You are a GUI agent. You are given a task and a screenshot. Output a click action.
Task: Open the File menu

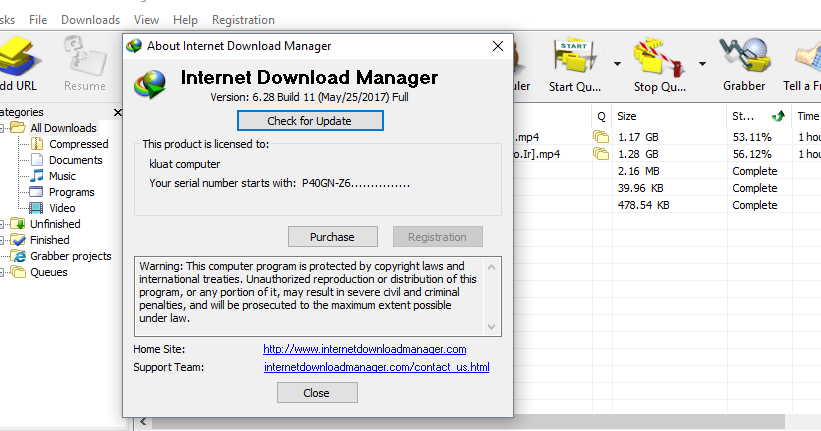click(x=38, y=20)
